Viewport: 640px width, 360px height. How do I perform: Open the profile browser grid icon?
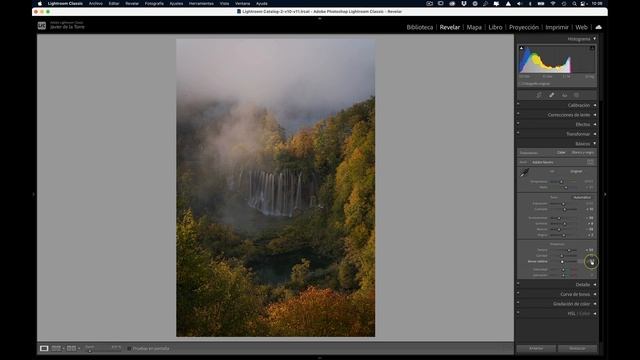(591, 162)
